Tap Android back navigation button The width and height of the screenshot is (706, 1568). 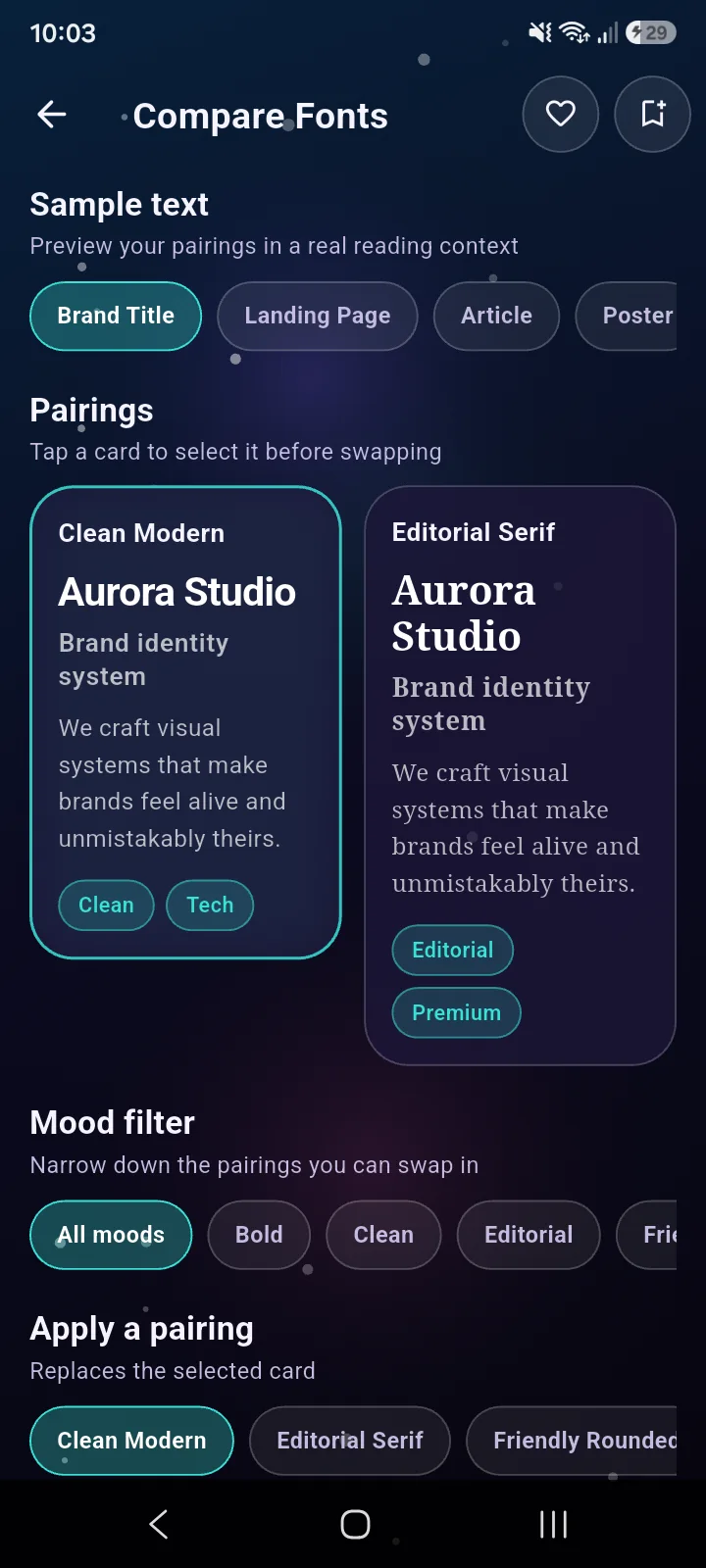(x=159, y=1524)
